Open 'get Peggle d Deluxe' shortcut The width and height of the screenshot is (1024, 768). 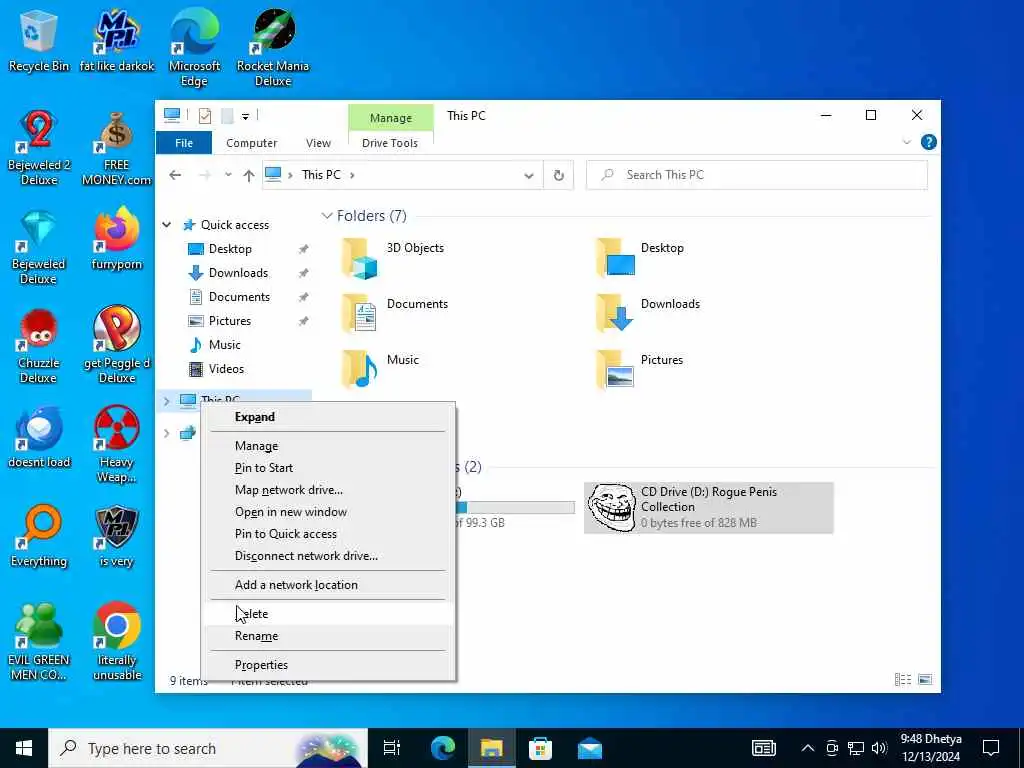coord(117,346)
